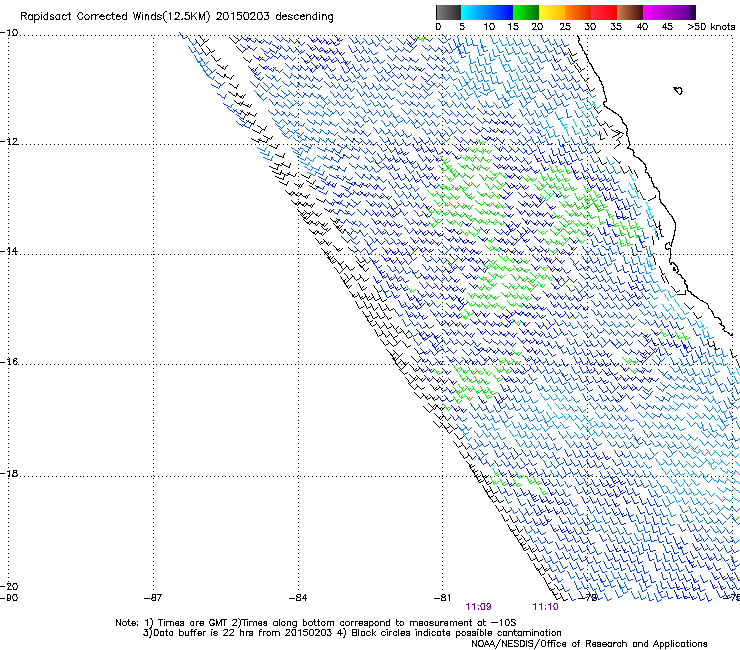Click the '-14' latitude axis label
740x650 pixels.
coord(9,251)
